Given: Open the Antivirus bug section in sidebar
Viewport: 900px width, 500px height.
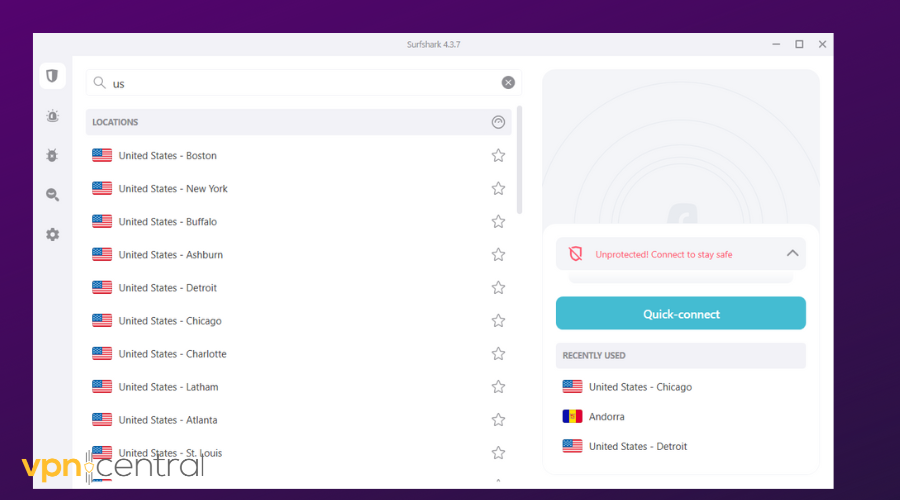Looking at the screenshot, I should (x=52, y=155).
